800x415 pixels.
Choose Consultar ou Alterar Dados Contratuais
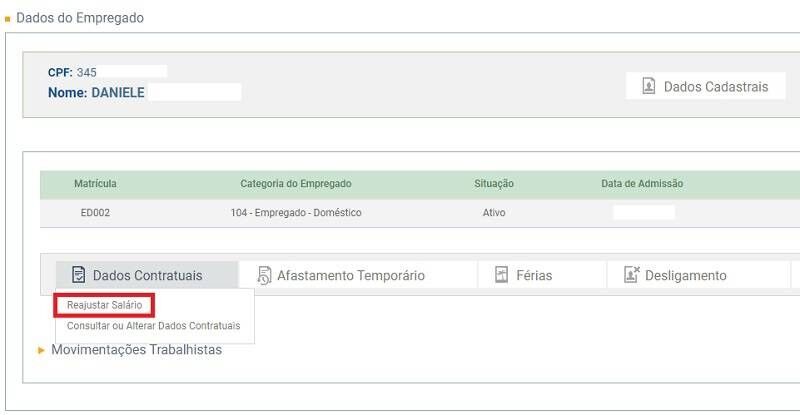click(x=153, y=326)
